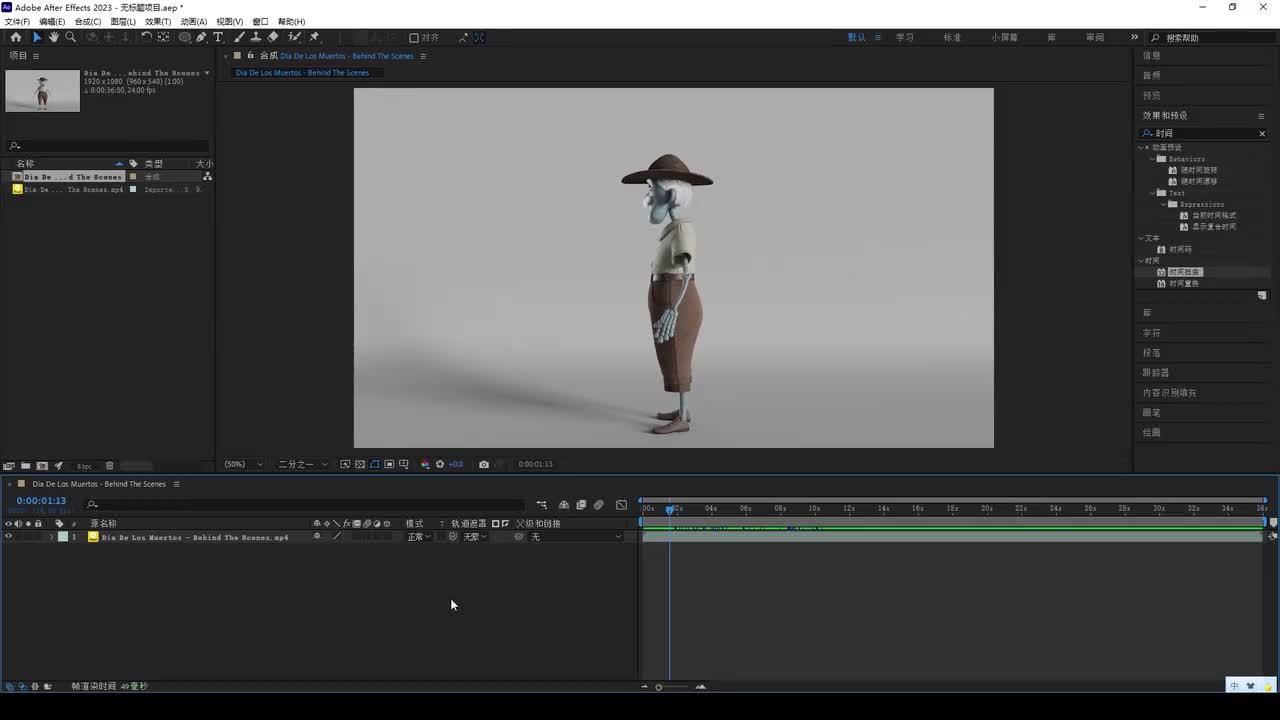Enable the 对齐 snapping checkbox
The image size is (1280, 720).
[x=413, y=38]
